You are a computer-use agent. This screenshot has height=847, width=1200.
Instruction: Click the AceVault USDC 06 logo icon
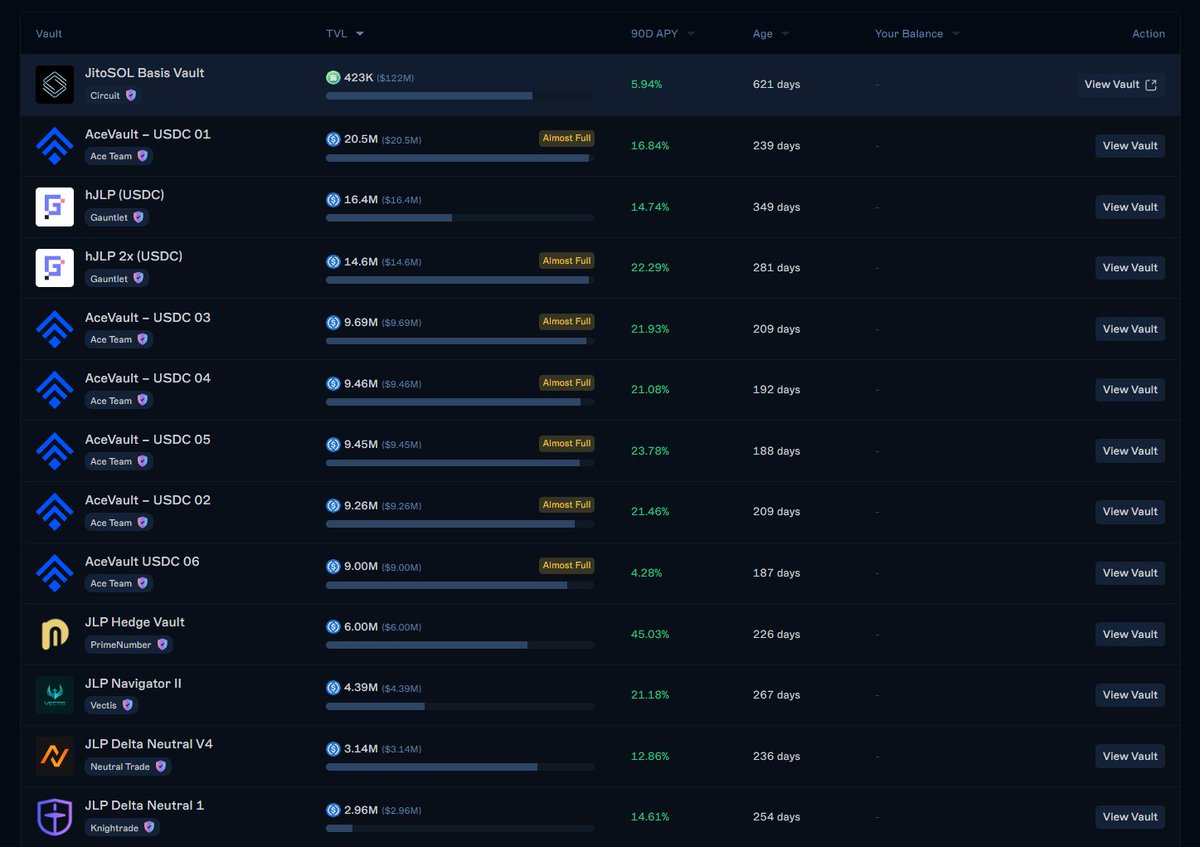(55, 573)
